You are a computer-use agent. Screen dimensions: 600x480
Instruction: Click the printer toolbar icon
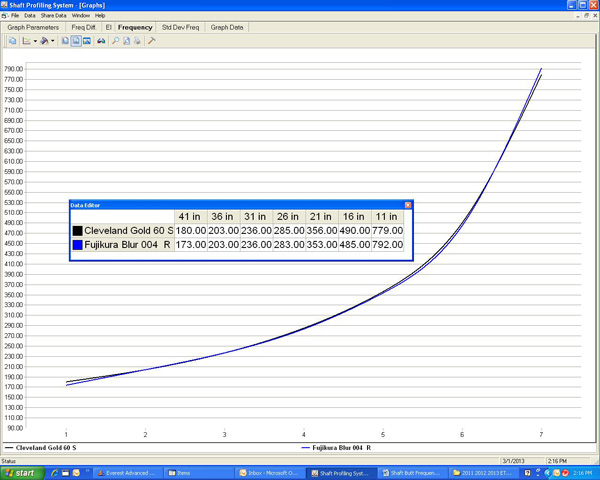click(x=137, y=41)
